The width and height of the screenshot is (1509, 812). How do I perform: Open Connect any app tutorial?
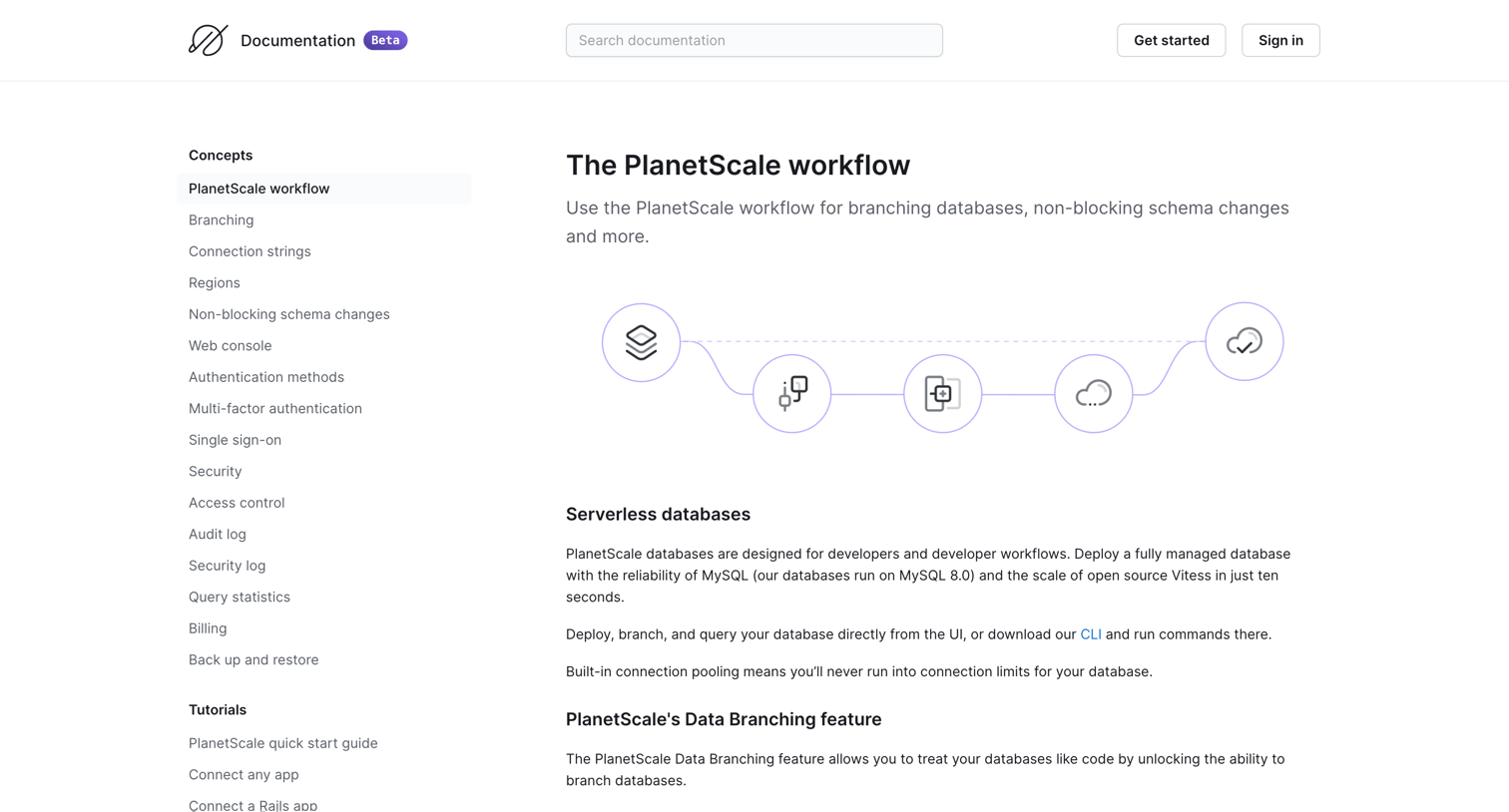[244, 774]
